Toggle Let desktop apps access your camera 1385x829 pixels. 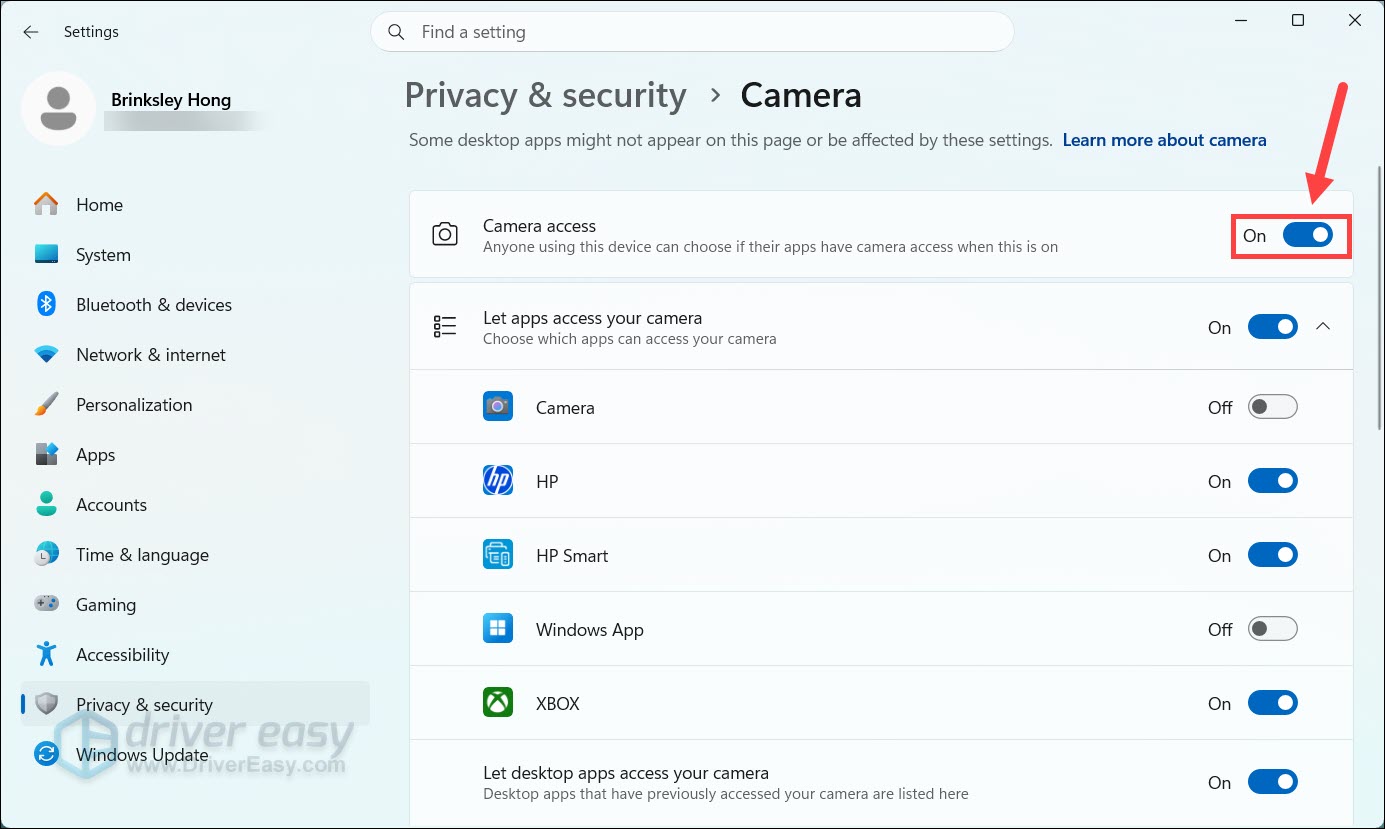[x=1273, y=782]
